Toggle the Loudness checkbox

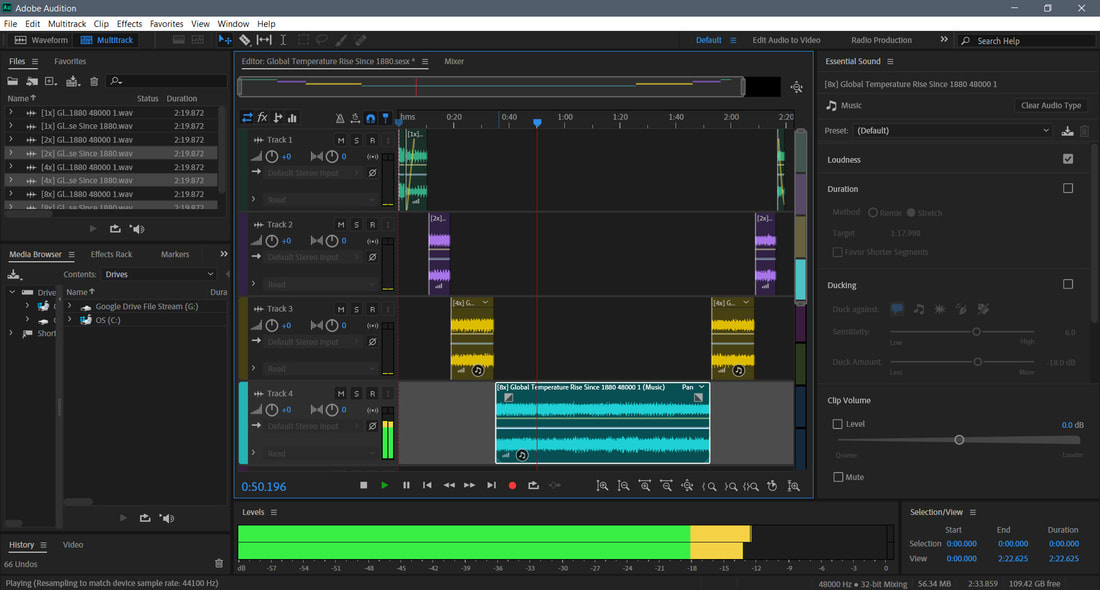[x=1068, y=159]
